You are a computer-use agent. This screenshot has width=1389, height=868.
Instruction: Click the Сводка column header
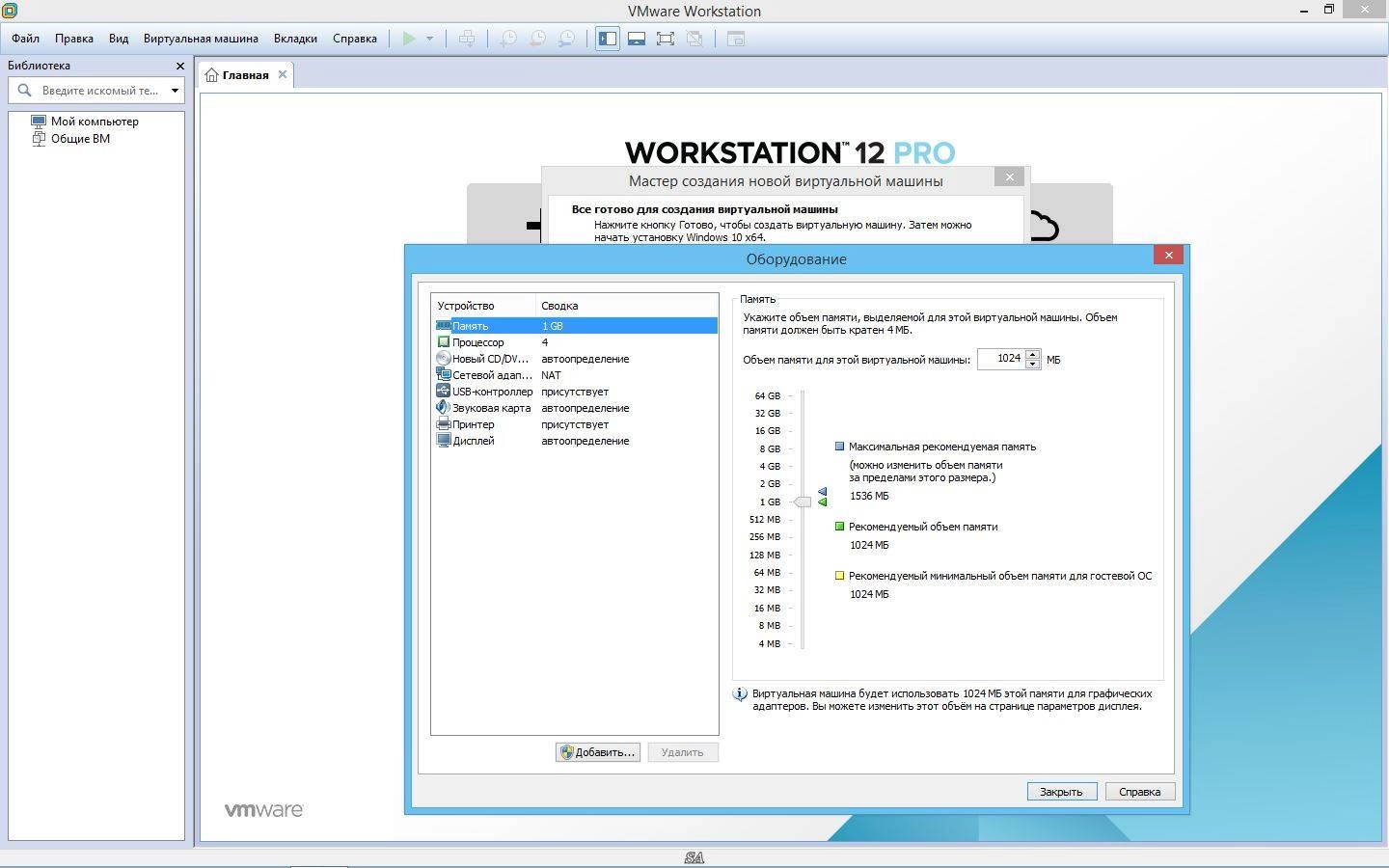(626, 306)
